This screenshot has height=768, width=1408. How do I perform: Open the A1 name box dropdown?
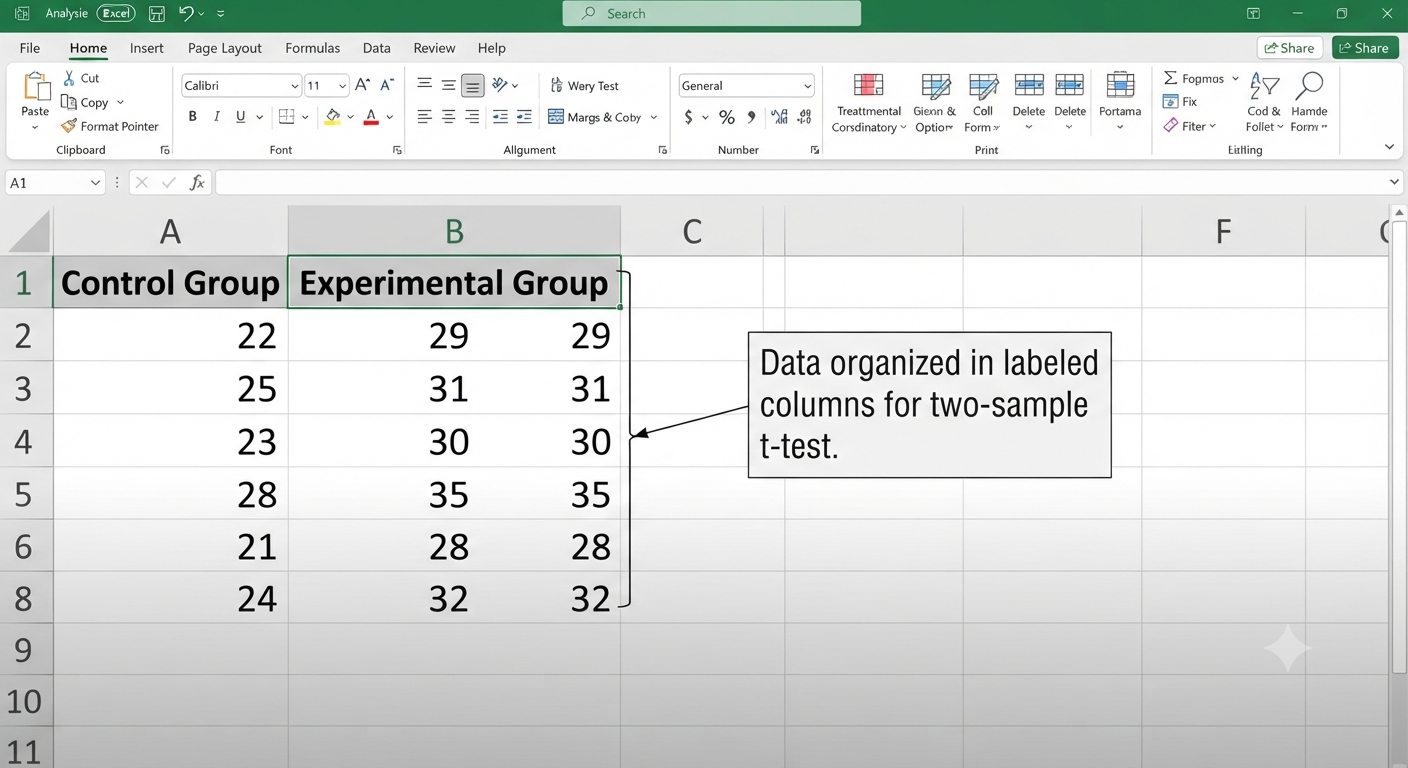tap(95, 183)
